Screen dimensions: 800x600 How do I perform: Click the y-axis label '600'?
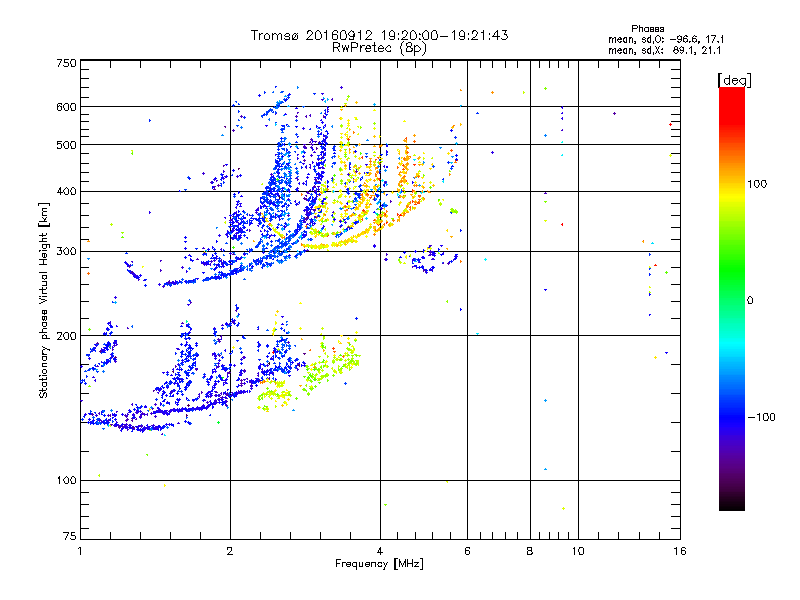[x=66, y=107]
